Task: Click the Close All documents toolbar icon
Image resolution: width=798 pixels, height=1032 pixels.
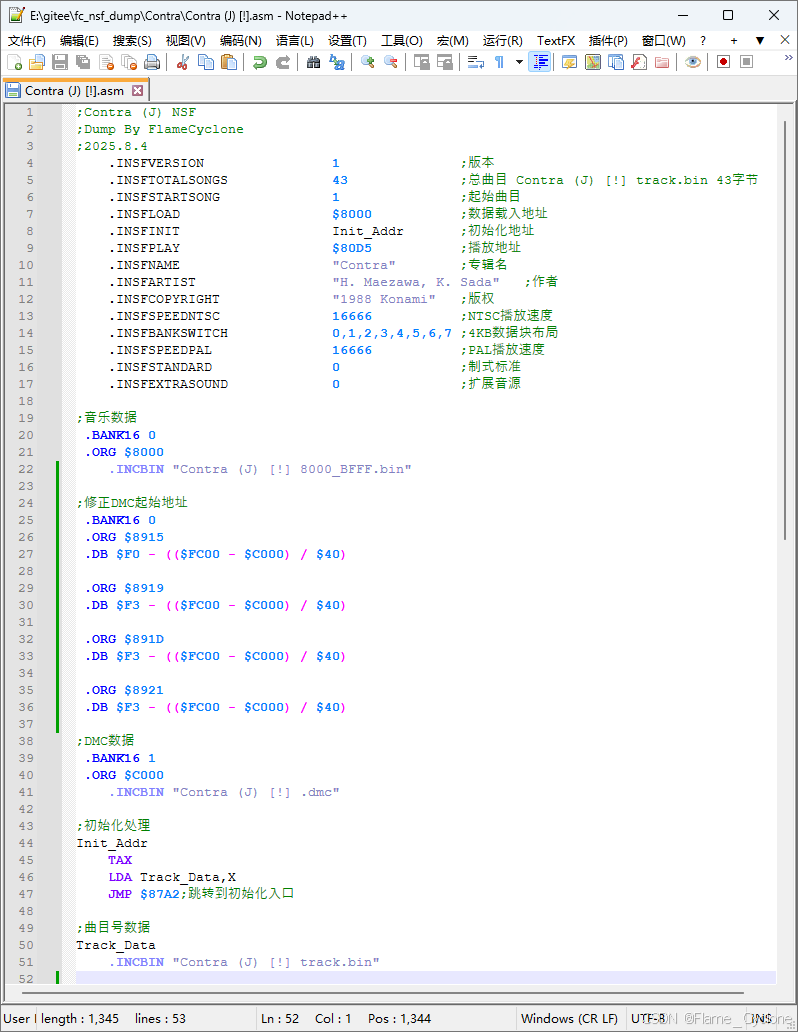Action: tap(129, 63)
